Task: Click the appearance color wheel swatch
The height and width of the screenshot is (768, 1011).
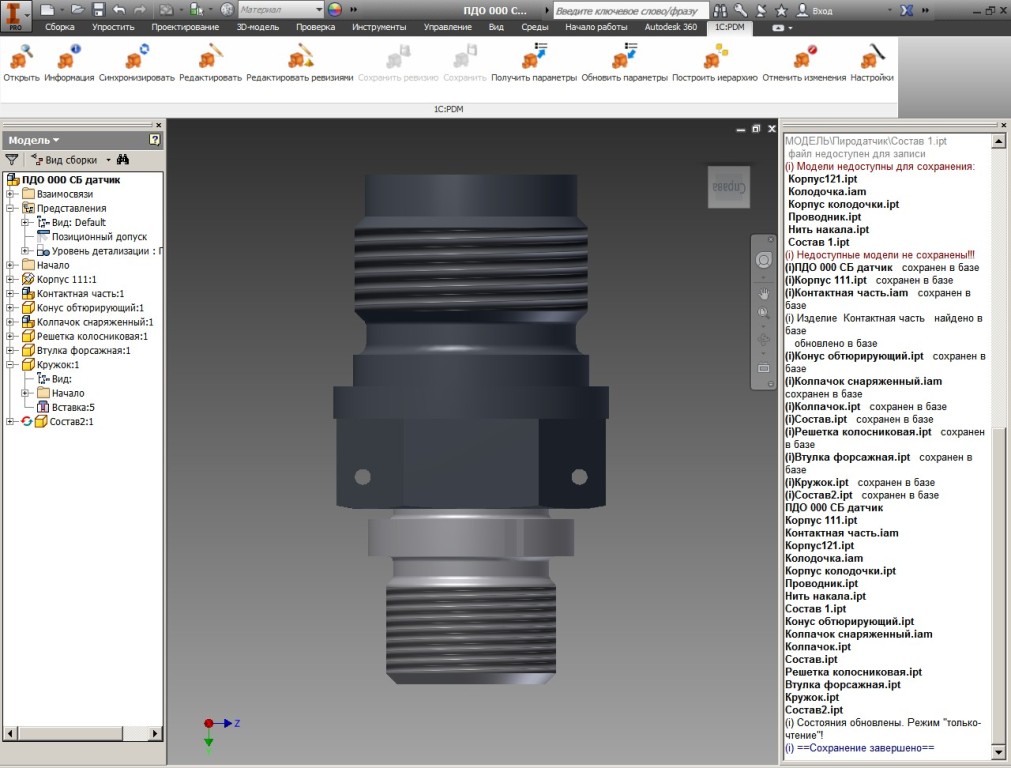Action: pos(334,9)
